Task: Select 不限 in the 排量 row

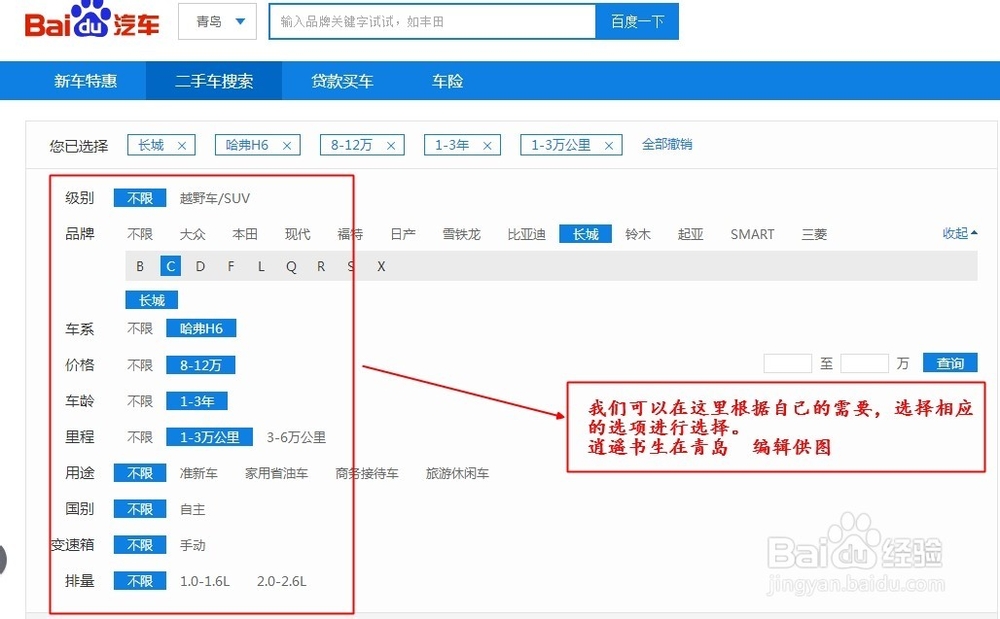Action: 140,581
